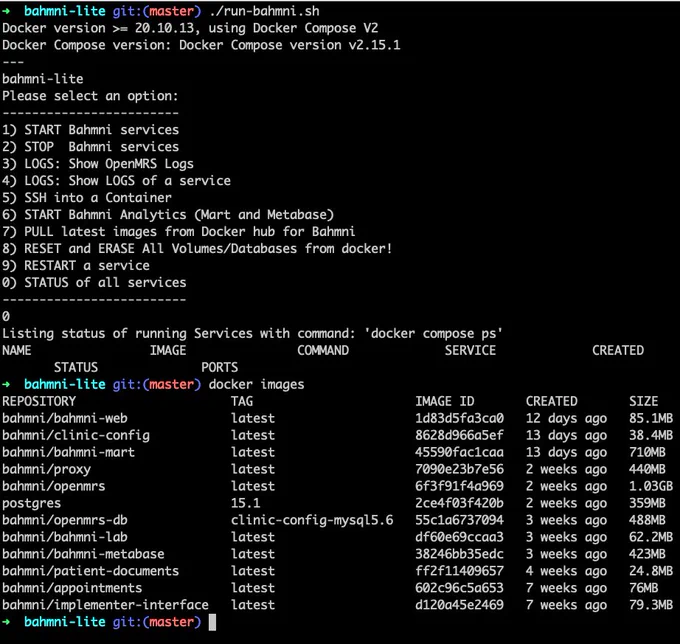
Task: Click the terminal cursor block at last prompt
Action: 212,622
